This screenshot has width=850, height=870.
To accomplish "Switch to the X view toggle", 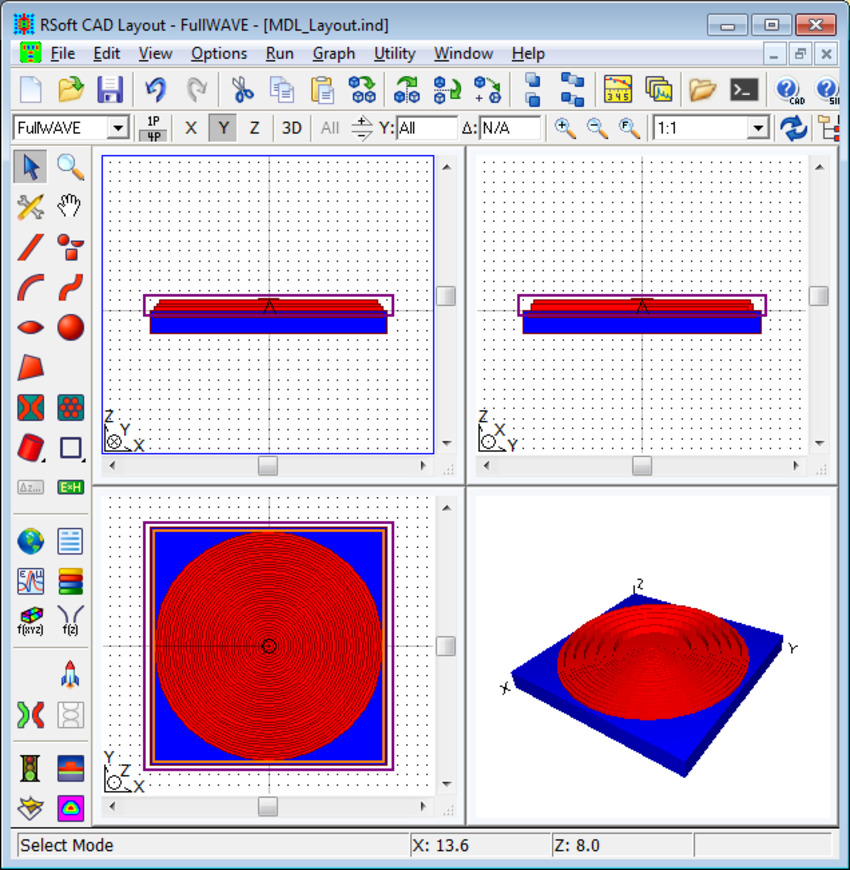I will click(190, 128).
